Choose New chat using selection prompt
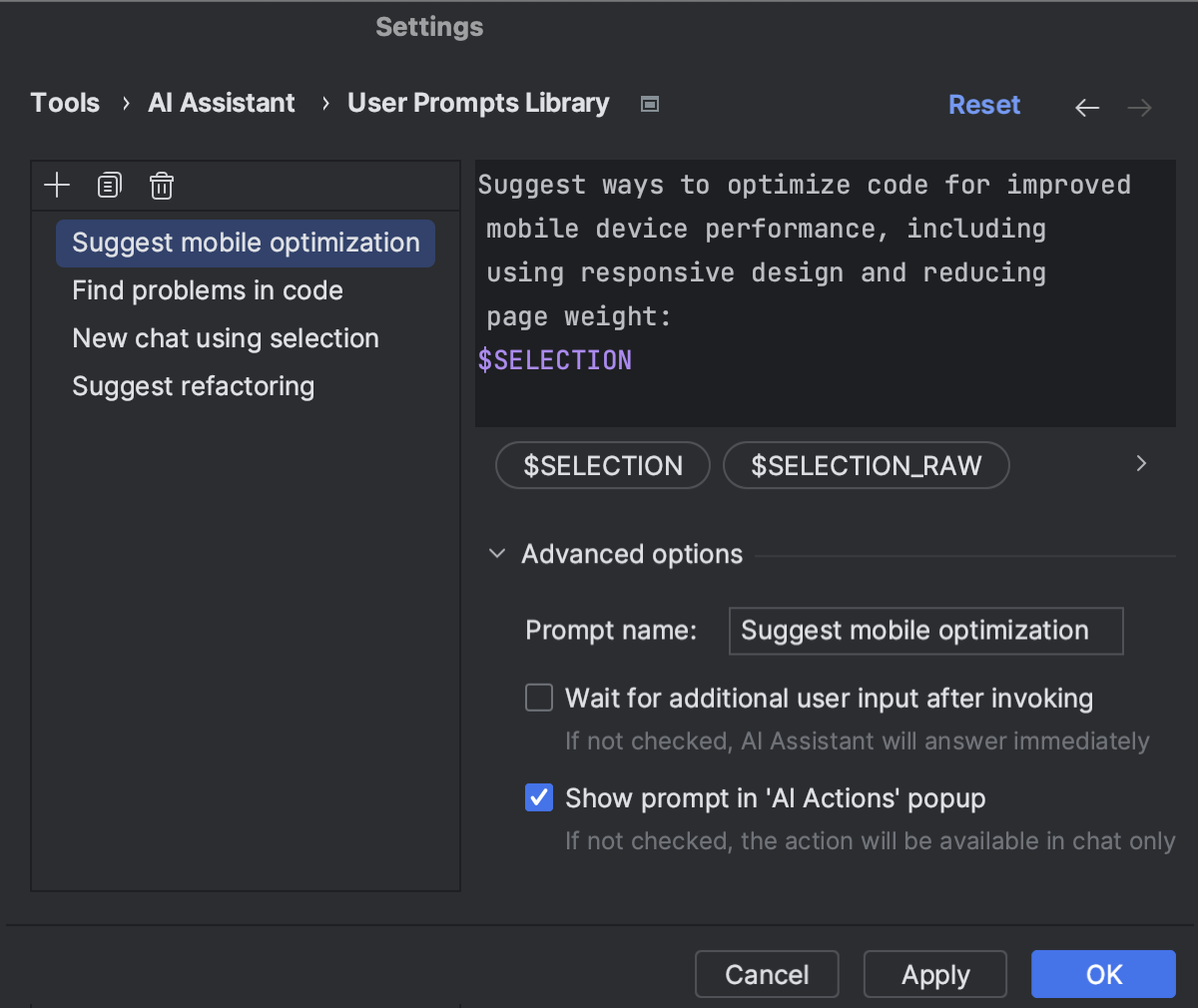Image resolution: width=1198 pixels, height=1008 pixels. [226, 338]
